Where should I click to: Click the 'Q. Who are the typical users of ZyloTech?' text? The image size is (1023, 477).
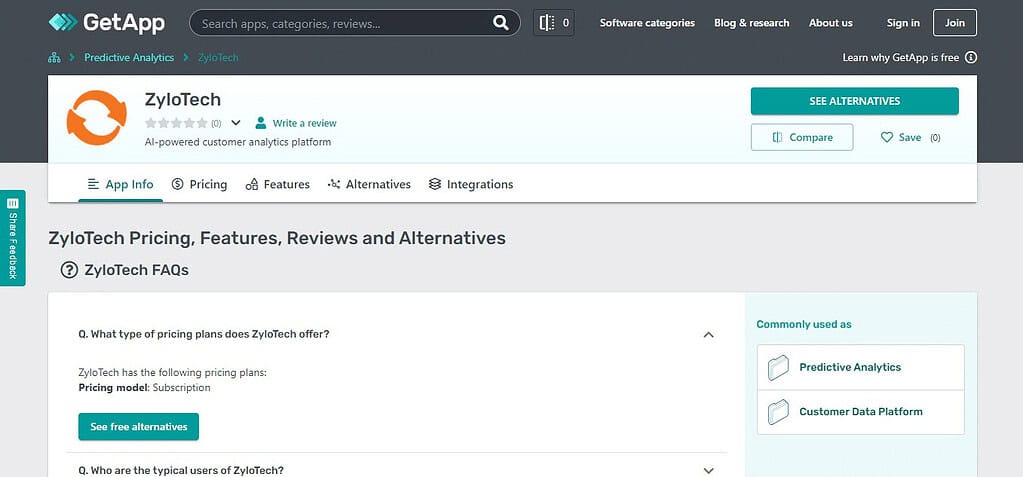click(181, 470)
